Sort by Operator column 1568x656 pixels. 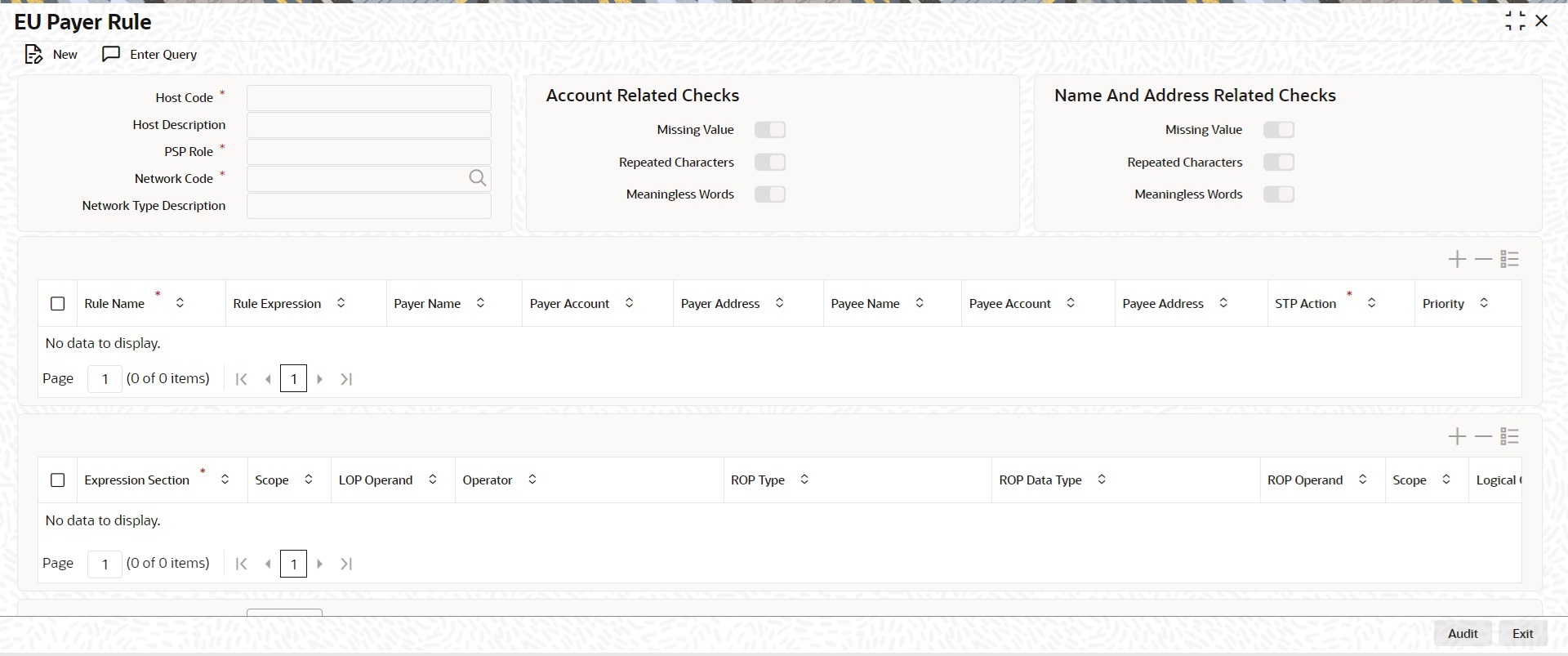532,480
